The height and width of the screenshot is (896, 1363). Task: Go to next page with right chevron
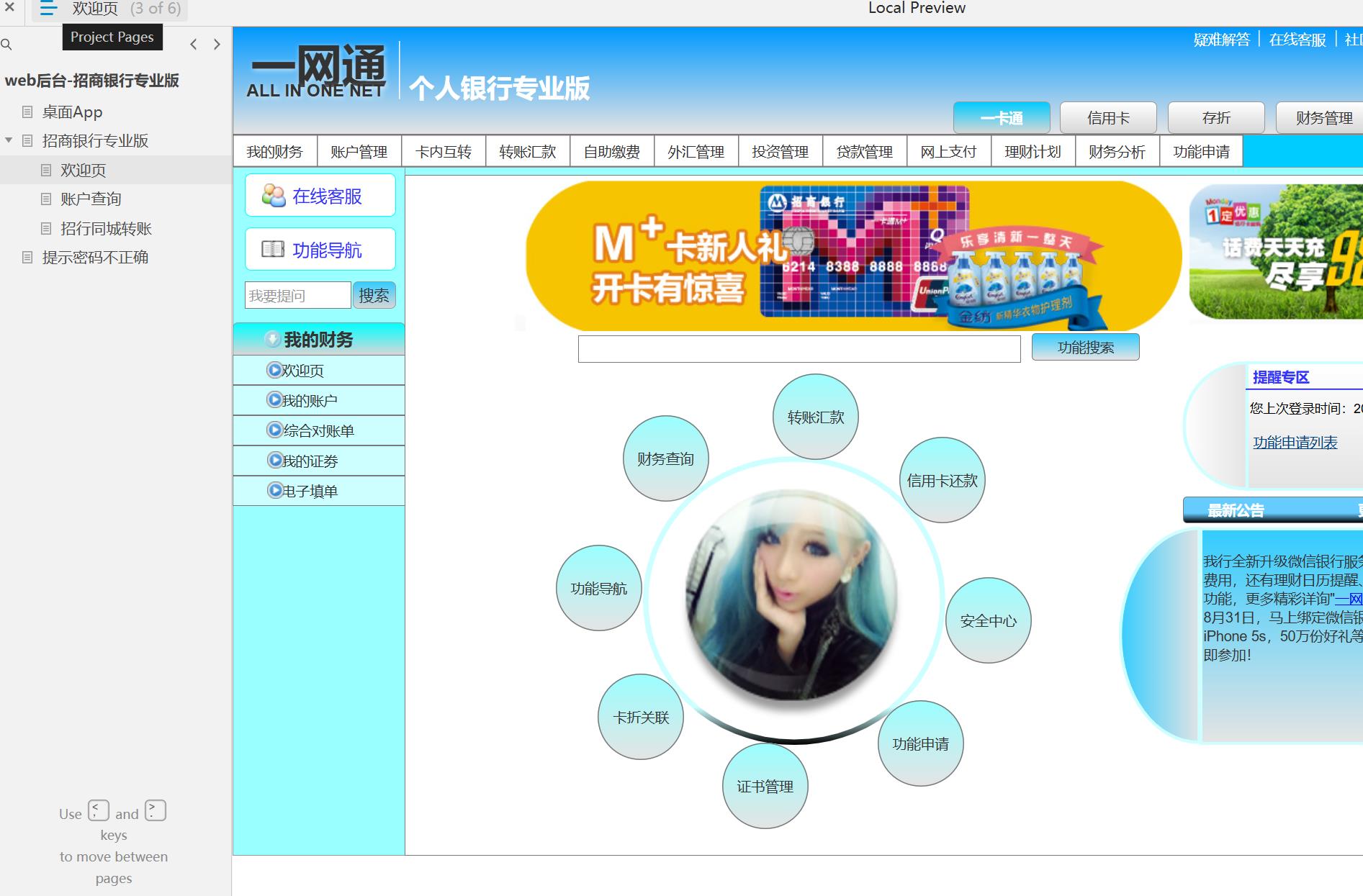[x=217, y=45]
